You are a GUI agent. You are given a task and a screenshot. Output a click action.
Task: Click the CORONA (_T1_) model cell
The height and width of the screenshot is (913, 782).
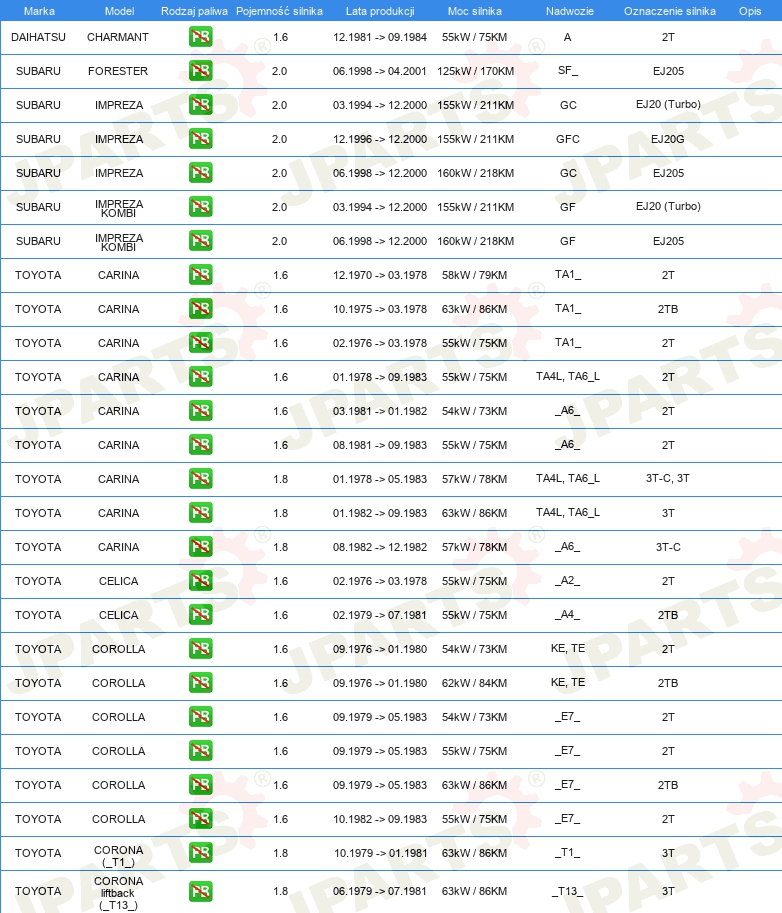tap(118, 856)
